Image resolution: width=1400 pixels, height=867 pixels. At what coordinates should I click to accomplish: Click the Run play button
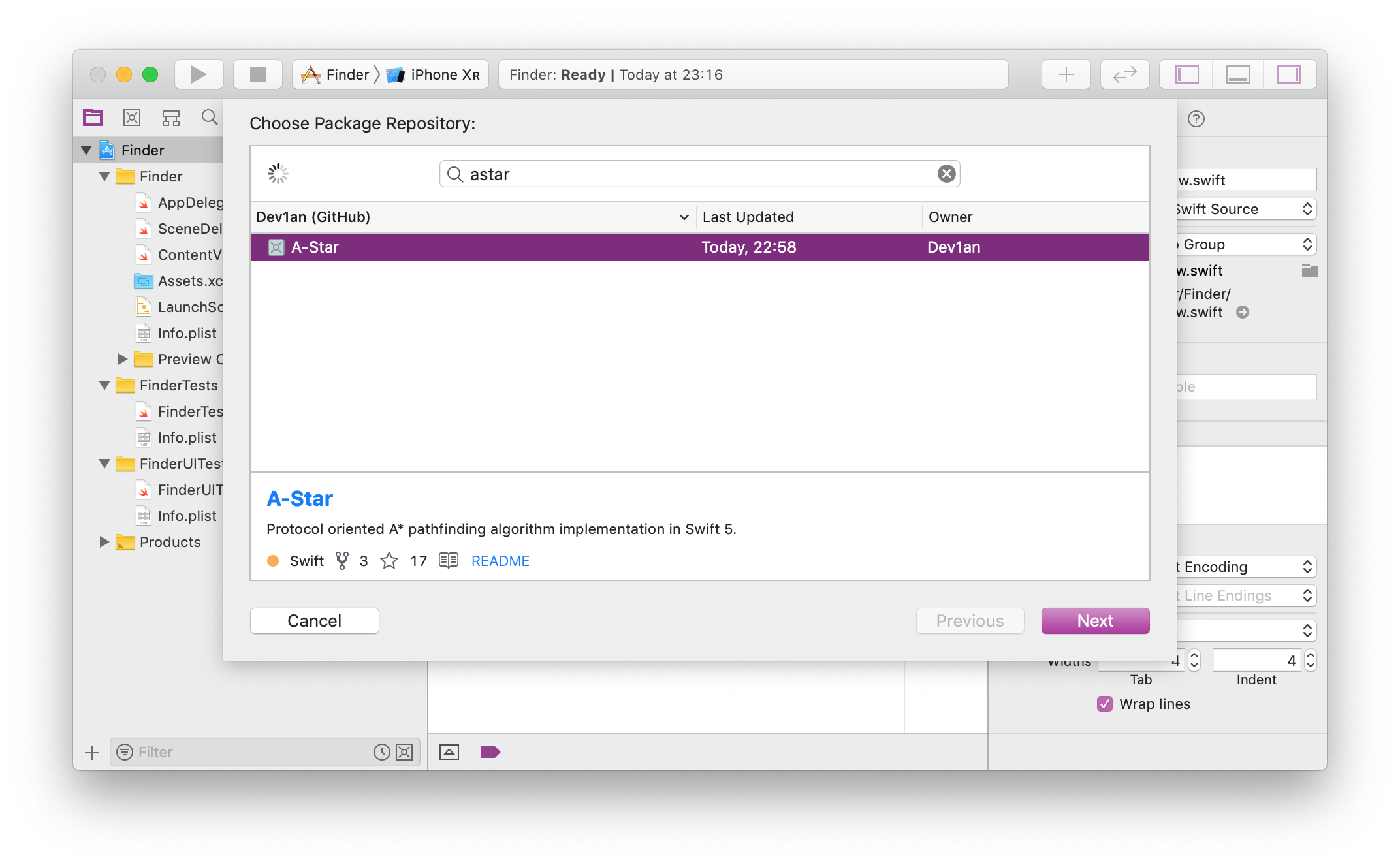pos(199,74)
